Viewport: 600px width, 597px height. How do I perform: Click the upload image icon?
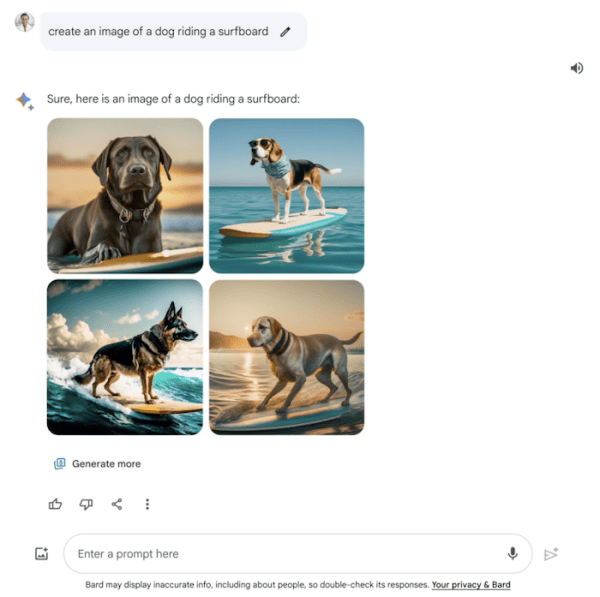click(x=41, y=553)
